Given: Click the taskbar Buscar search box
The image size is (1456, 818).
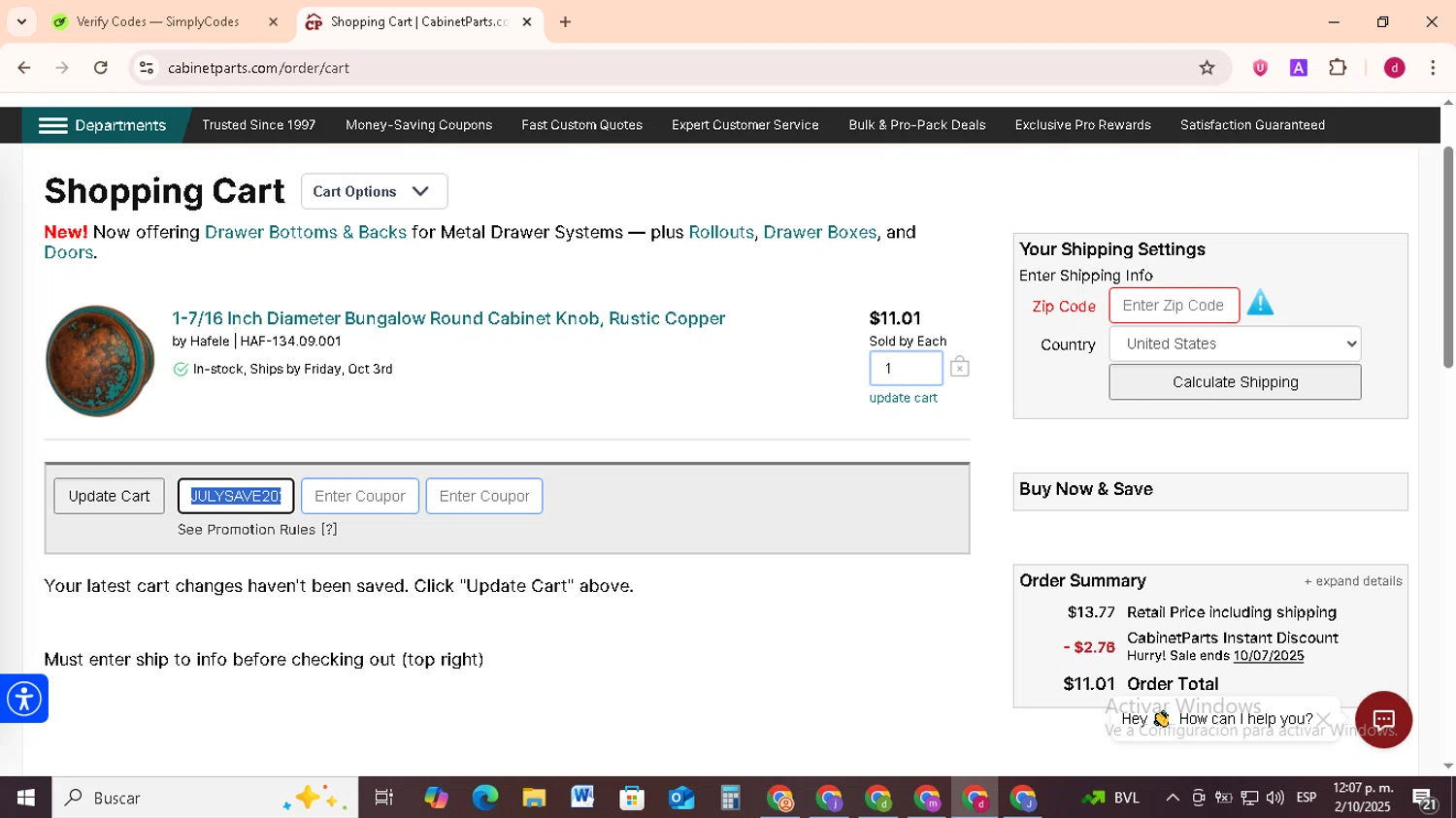Looking at the screenshot, I should (x=205, y=798).
